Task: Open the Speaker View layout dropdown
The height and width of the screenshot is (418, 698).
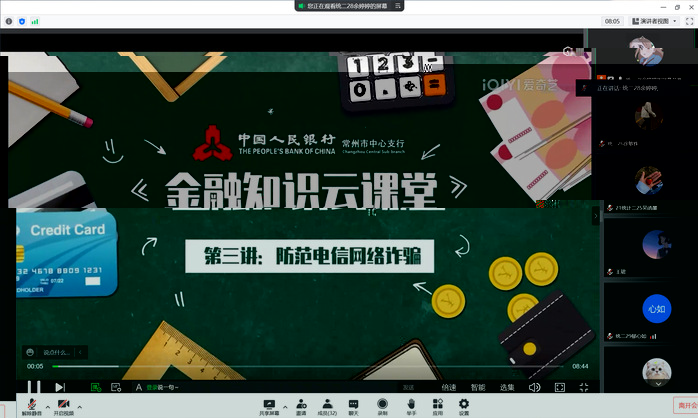Action: point(654,21)
